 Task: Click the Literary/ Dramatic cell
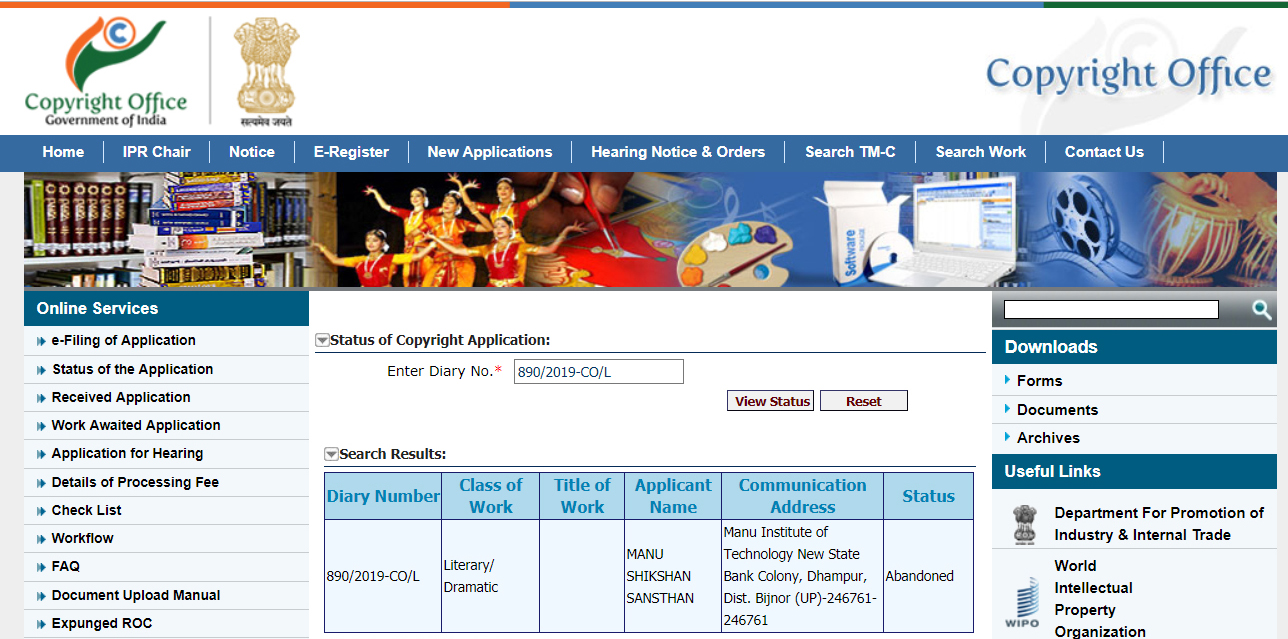click(x=491, y=576)
